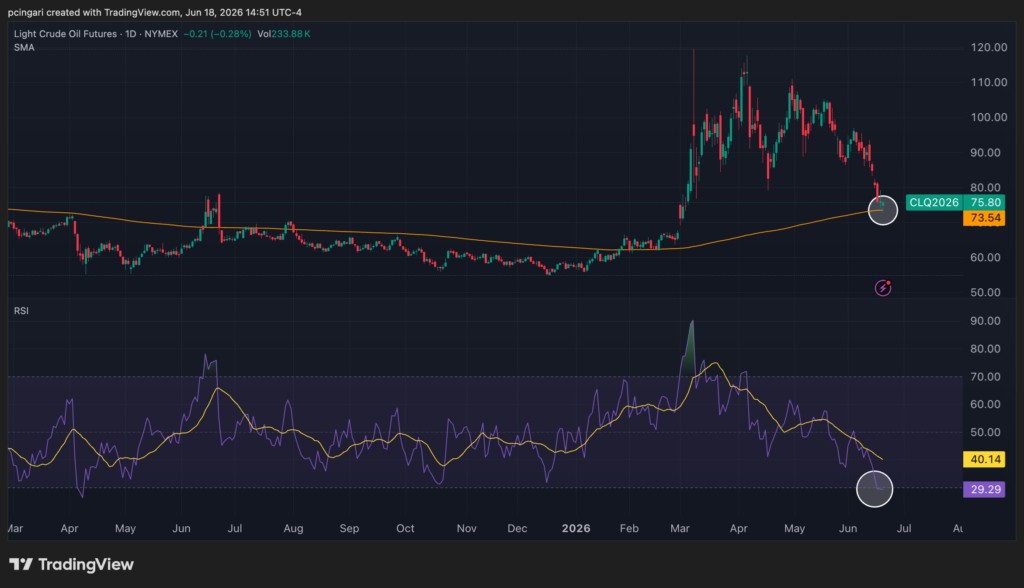Click the 70.00 RSI axis label
The height and width of the screenshot is (588, 1024).
[985, 377]
